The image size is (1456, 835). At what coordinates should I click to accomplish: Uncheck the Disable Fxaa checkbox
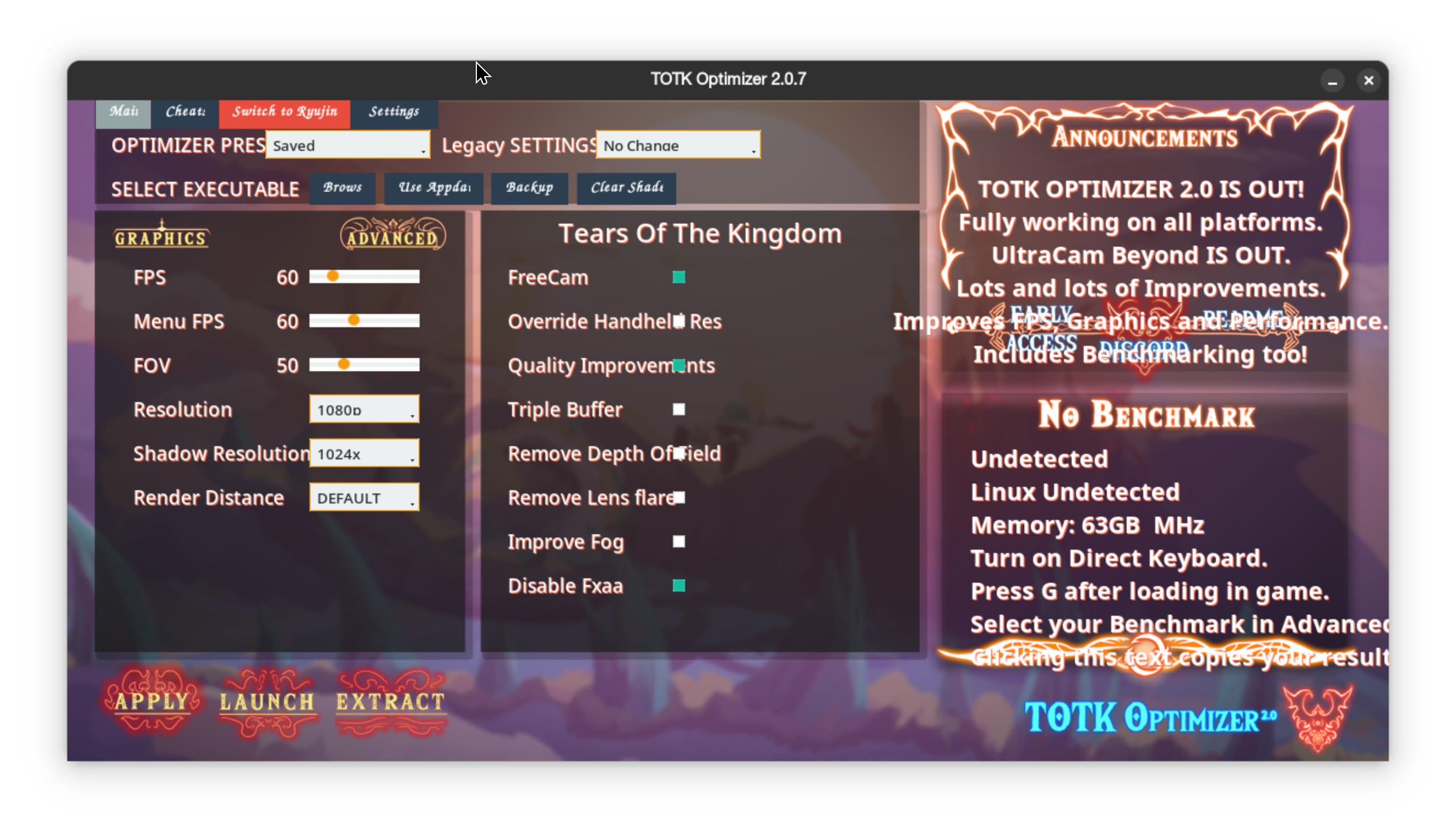click(x=678, y=585)
